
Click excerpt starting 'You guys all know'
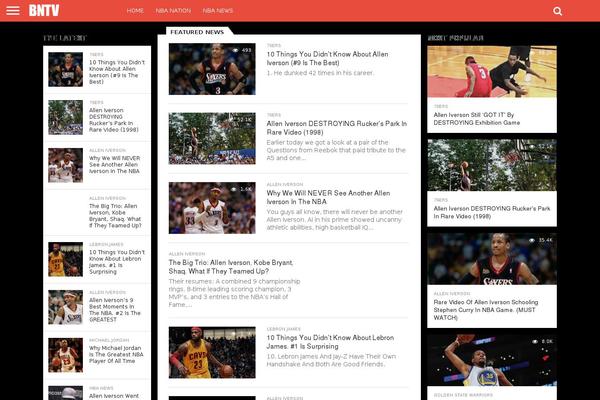click(x=334, y=220)
